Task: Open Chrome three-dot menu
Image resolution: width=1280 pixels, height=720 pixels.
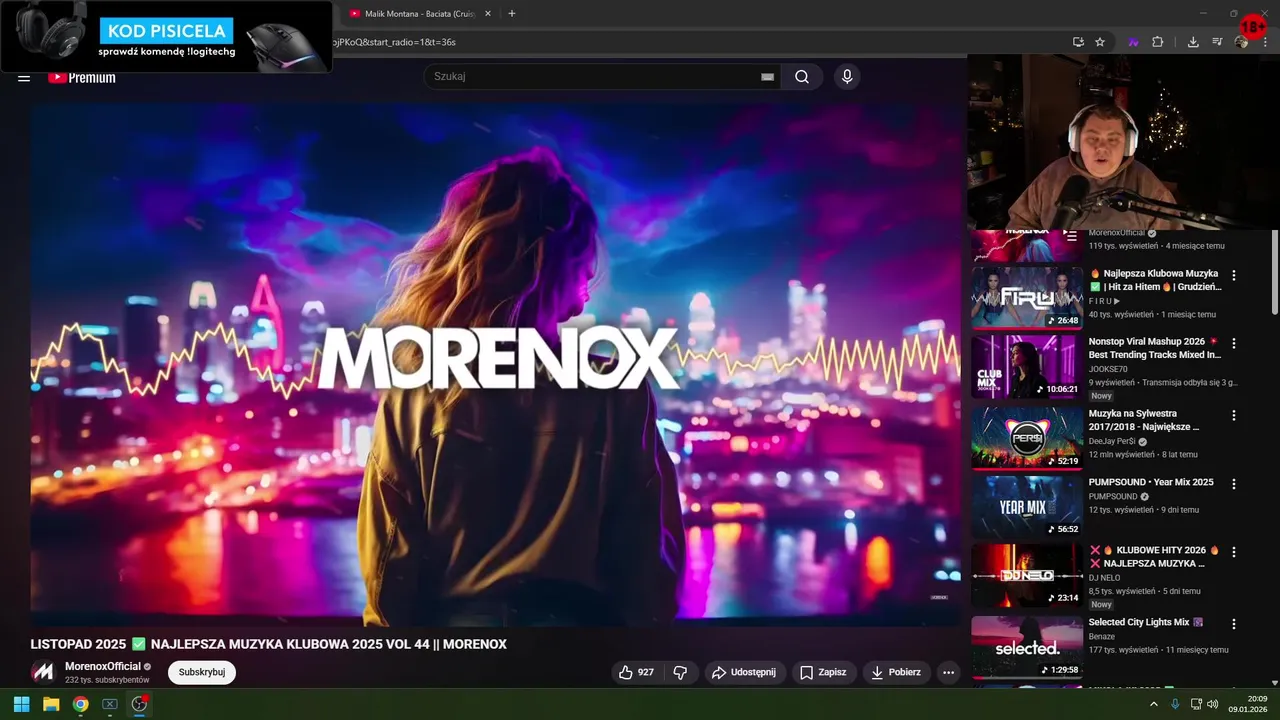Action: [x=1265, y=42]
